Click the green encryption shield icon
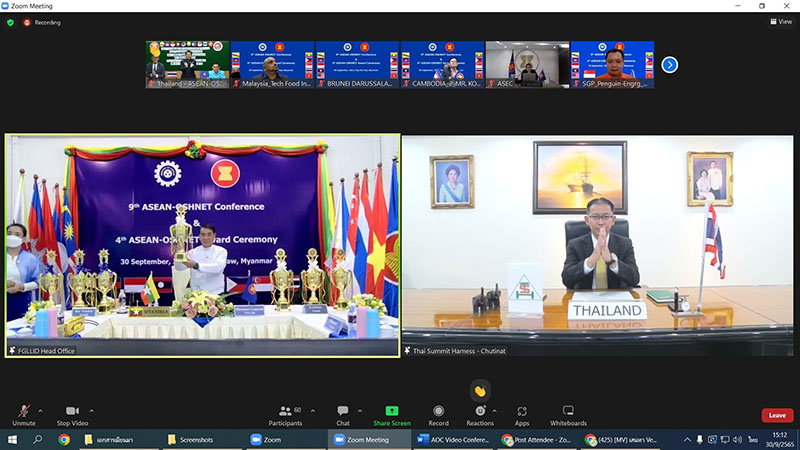 tap(11, 21)
